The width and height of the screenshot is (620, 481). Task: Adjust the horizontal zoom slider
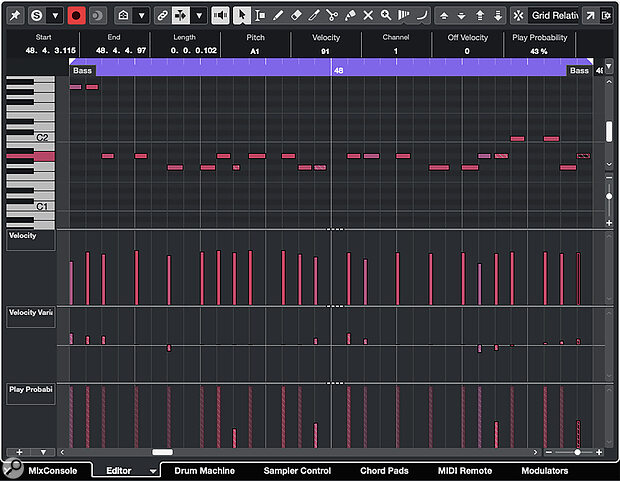[x=577, y=452]
